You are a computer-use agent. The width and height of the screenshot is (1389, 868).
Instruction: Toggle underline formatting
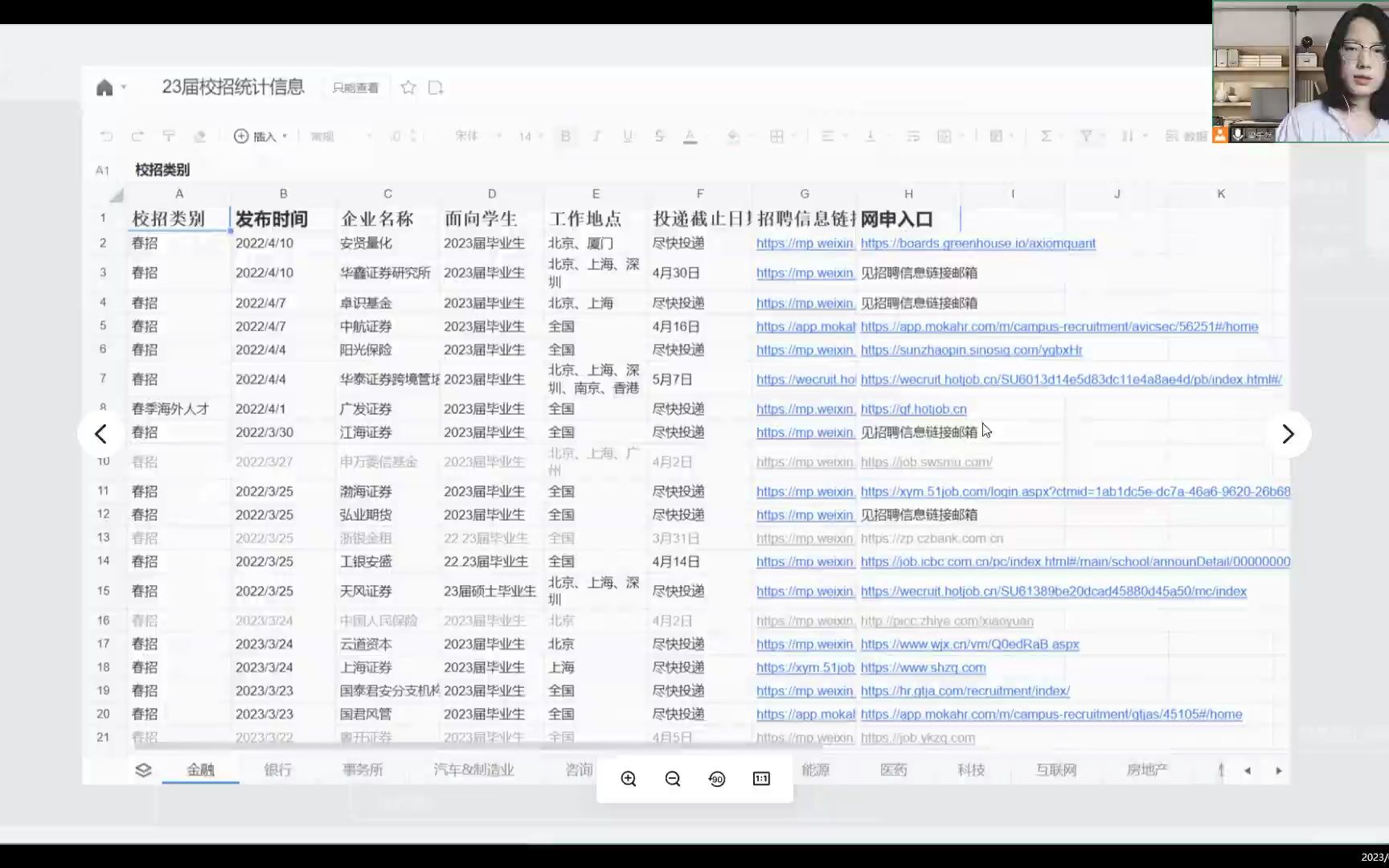pyautogui.click(x=628, y=137)
